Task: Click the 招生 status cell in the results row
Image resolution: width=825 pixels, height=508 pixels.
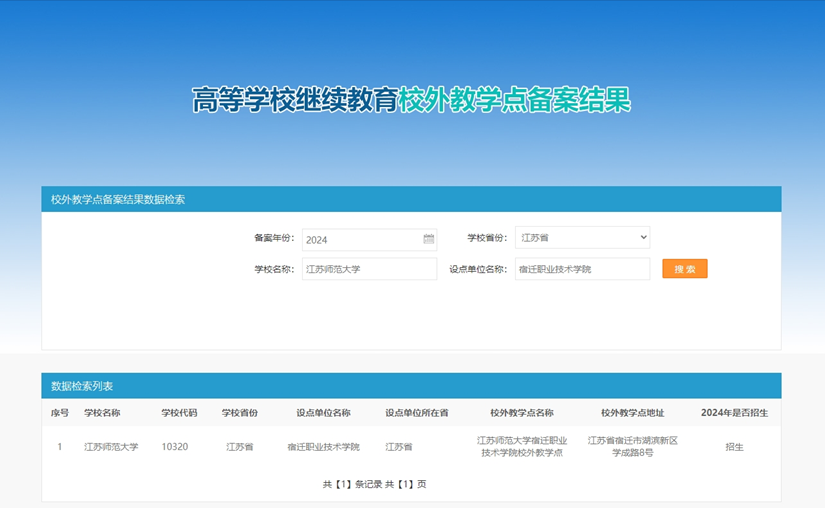Action: [734, 447]
